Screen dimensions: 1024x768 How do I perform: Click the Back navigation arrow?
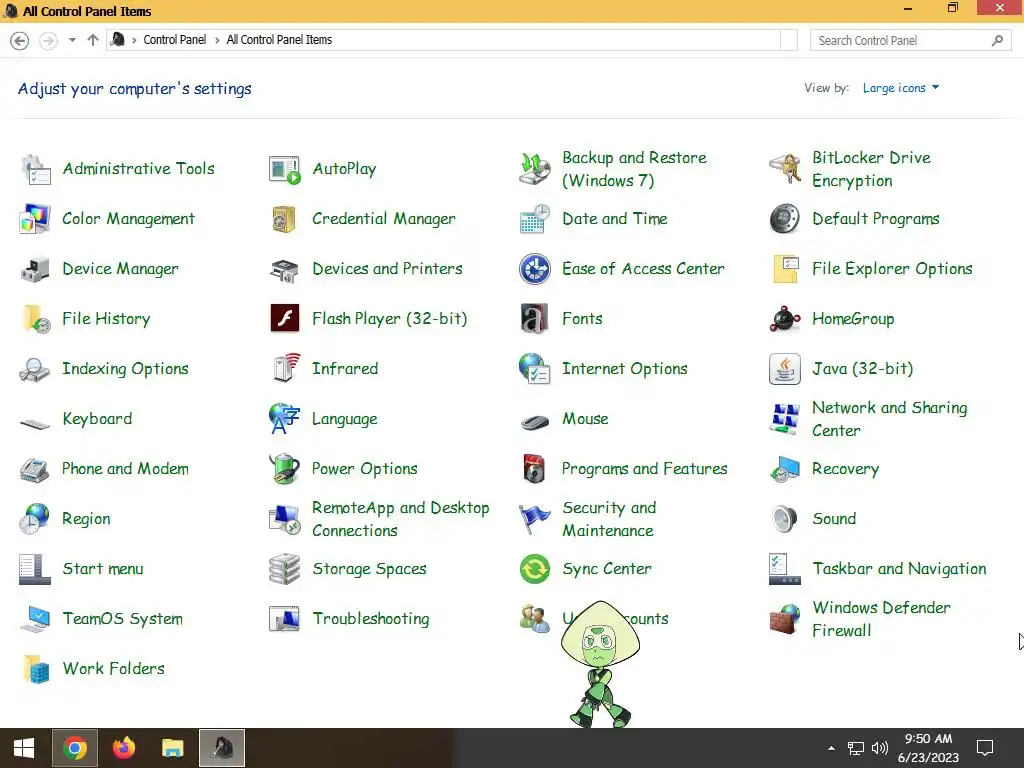pos(20,40)
